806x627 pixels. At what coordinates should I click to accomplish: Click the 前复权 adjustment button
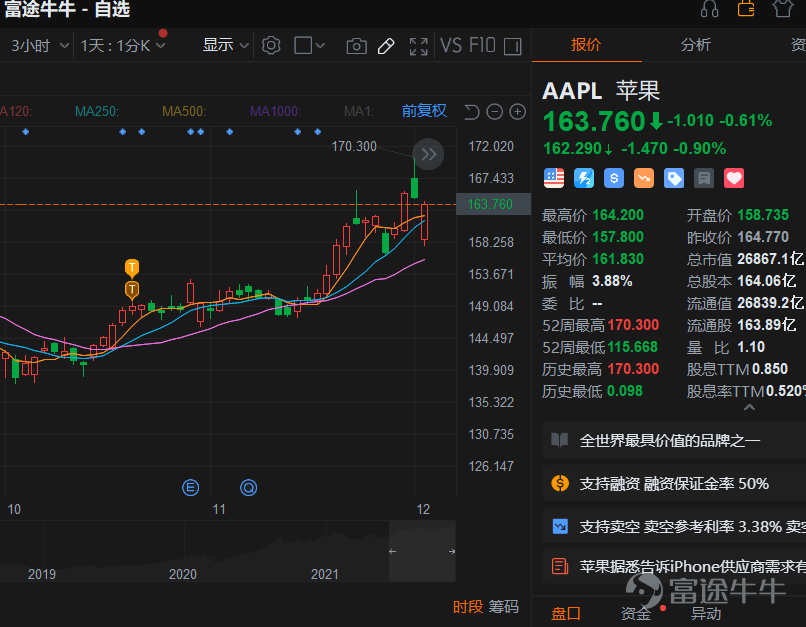[x=424, y=111]
